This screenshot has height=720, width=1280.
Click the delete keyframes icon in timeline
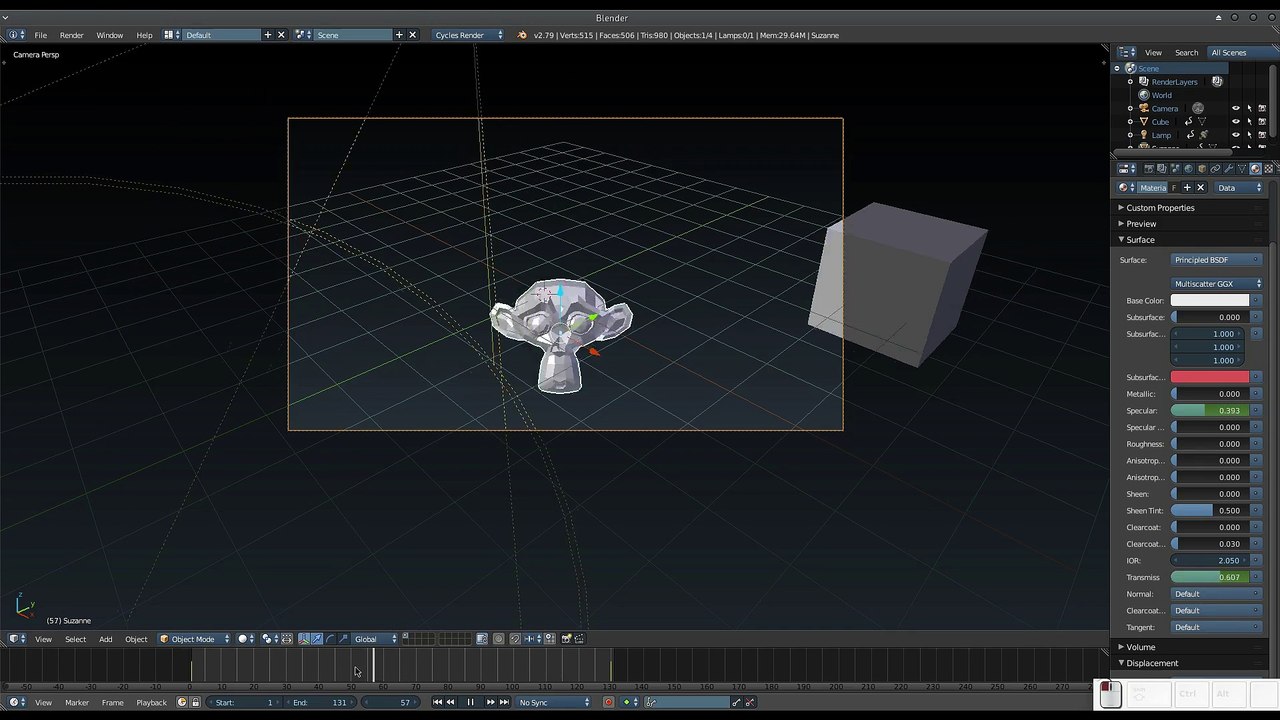[749, 703]
